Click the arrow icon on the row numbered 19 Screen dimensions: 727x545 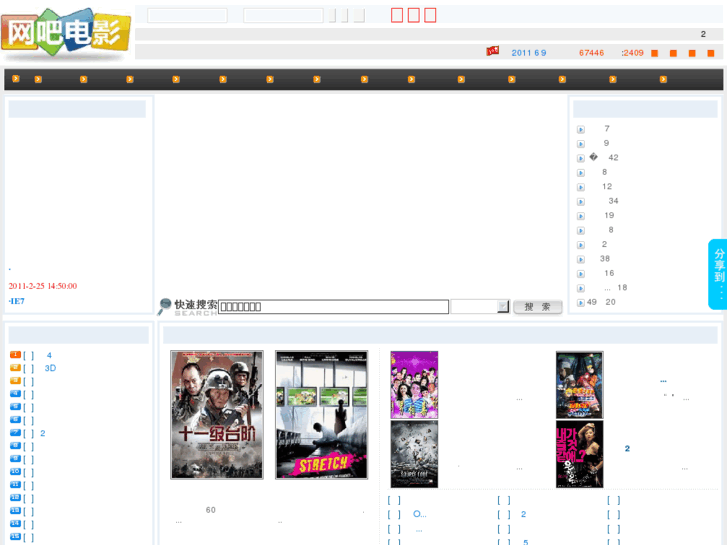580,216
